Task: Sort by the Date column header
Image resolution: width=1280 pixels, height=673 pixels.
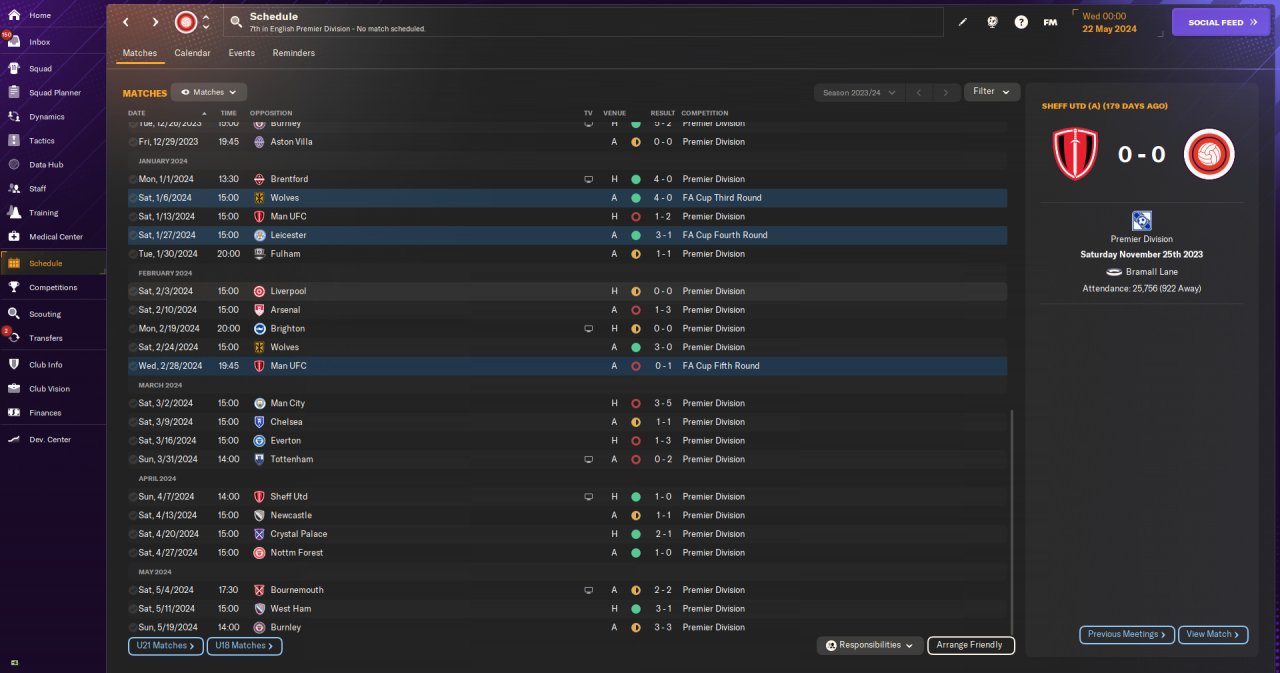Action: (137, 113)
